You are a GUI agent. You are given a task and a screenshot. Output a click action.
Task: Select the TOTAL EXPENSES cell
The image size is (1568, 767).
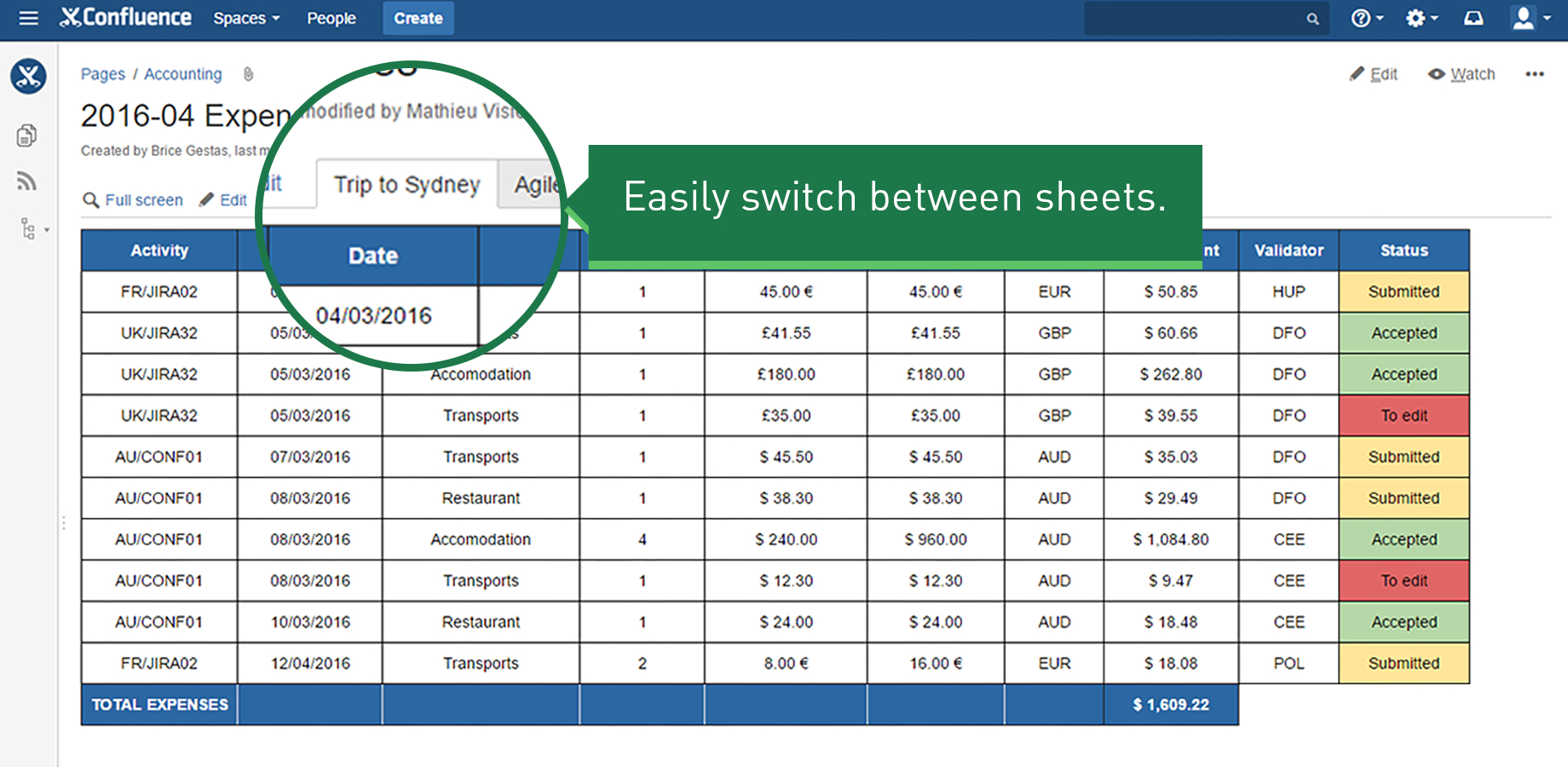tap(159, 705)
